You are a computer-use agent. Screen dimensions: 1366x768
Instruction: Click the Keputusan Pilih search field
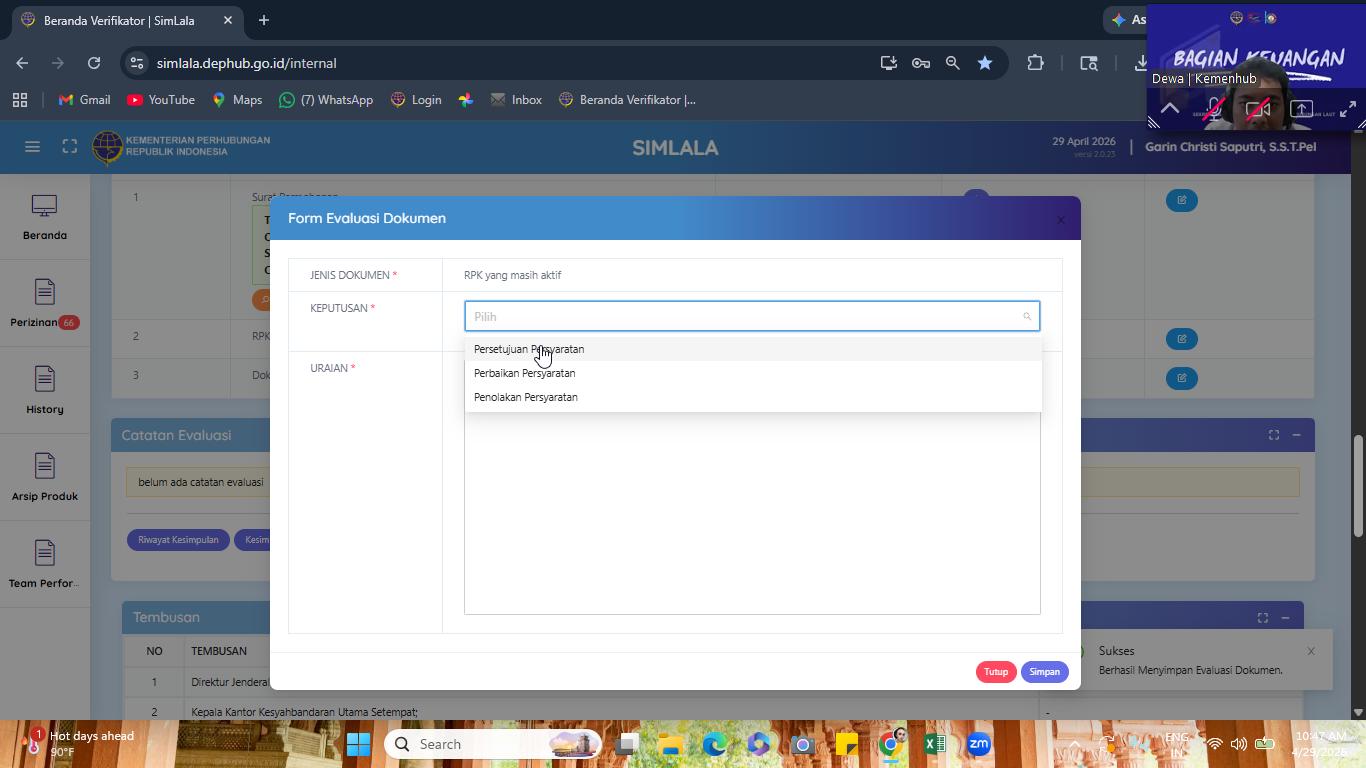click(752, 316)
